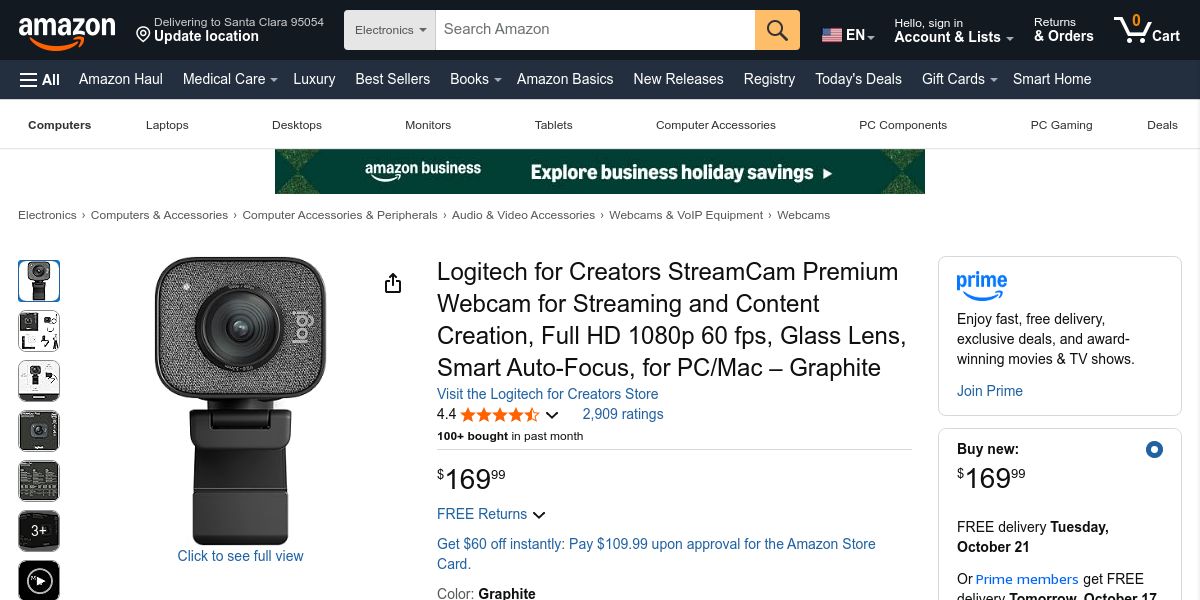1200x600 pixels.
Task: Click the Amazon logo
Action: pos(66,31)
